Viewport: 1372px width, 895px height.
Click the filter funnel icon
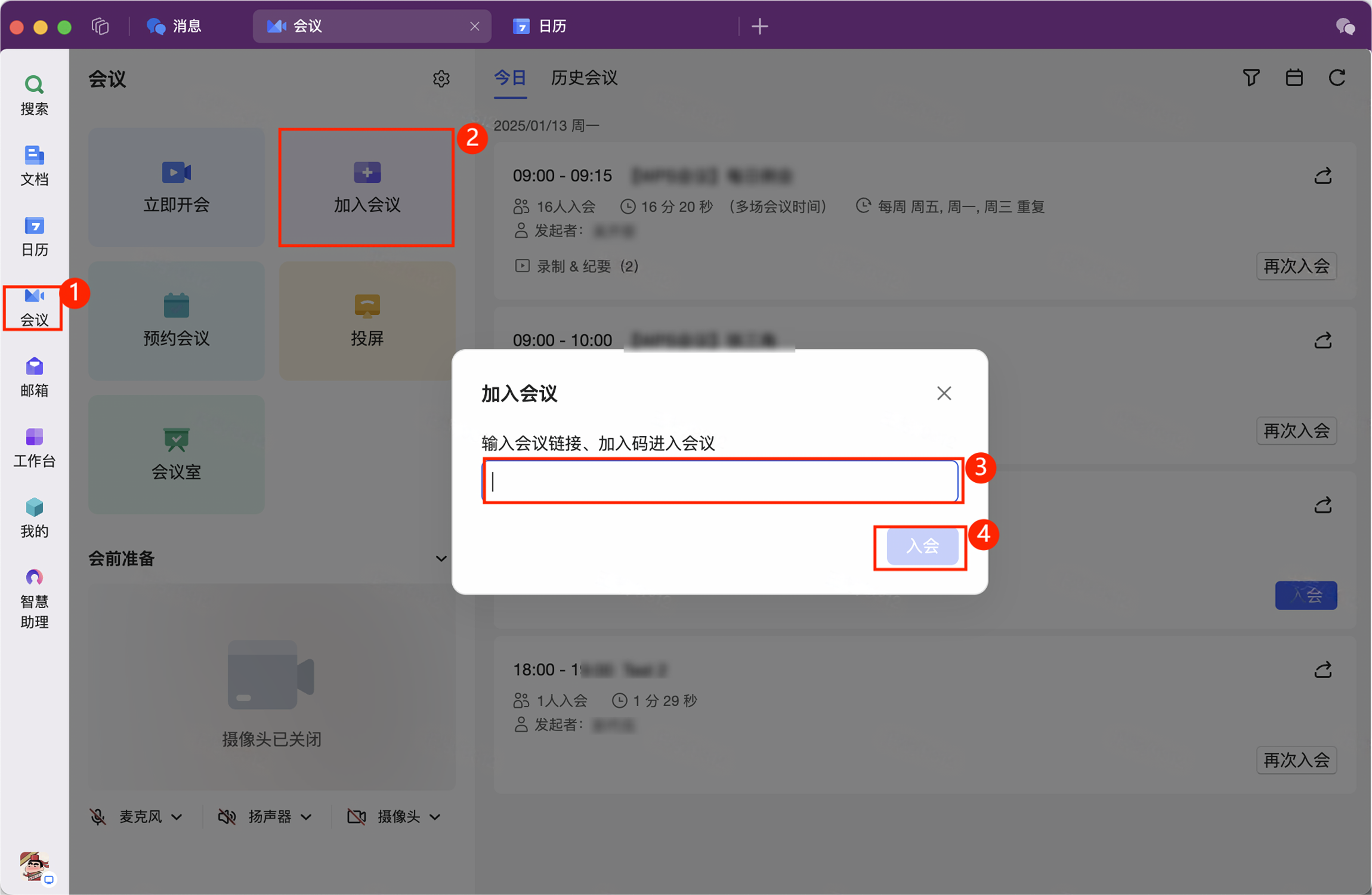(x=1251, y=78)
